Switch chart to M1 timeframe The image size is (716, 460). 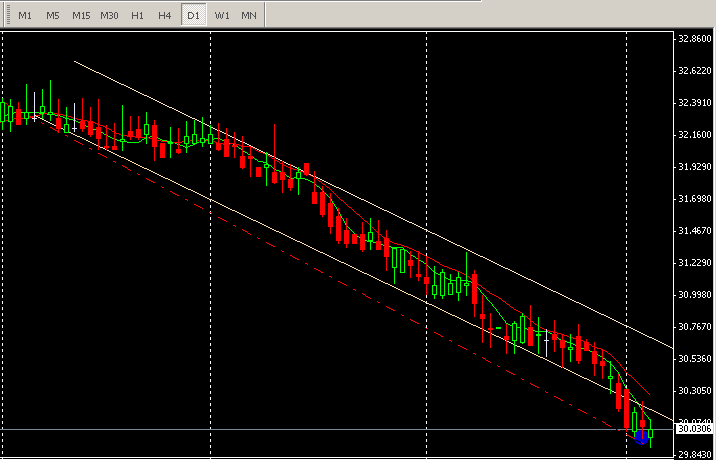click(x=25, y=16)
